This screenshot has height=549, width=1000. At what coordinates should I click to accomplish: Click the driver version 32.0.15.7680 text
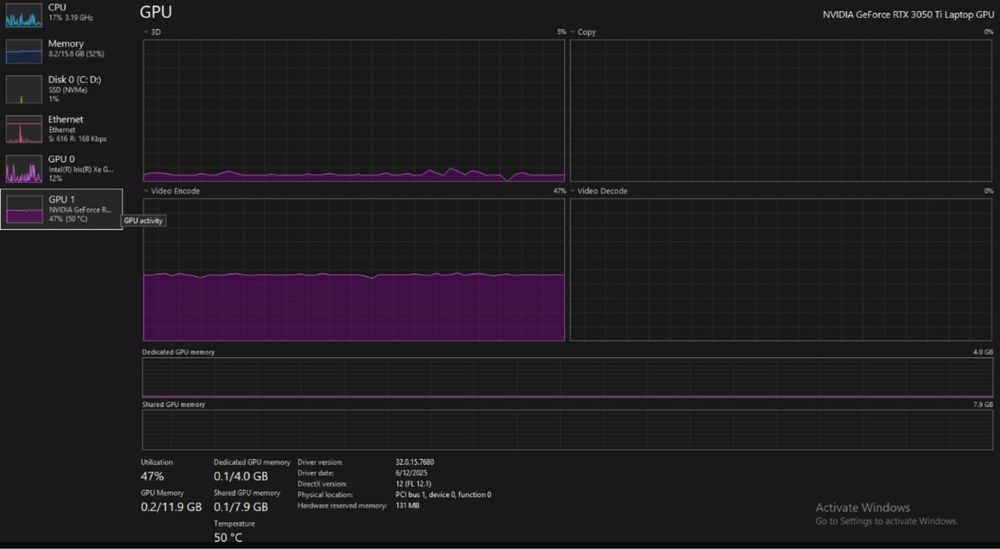pyautogui.click(x=415, y=462)
